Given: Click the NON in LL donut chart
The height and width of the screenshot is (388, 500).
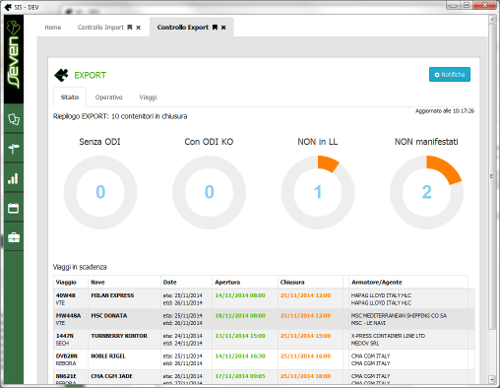Looking at the screenshot, I should point(318,192).
